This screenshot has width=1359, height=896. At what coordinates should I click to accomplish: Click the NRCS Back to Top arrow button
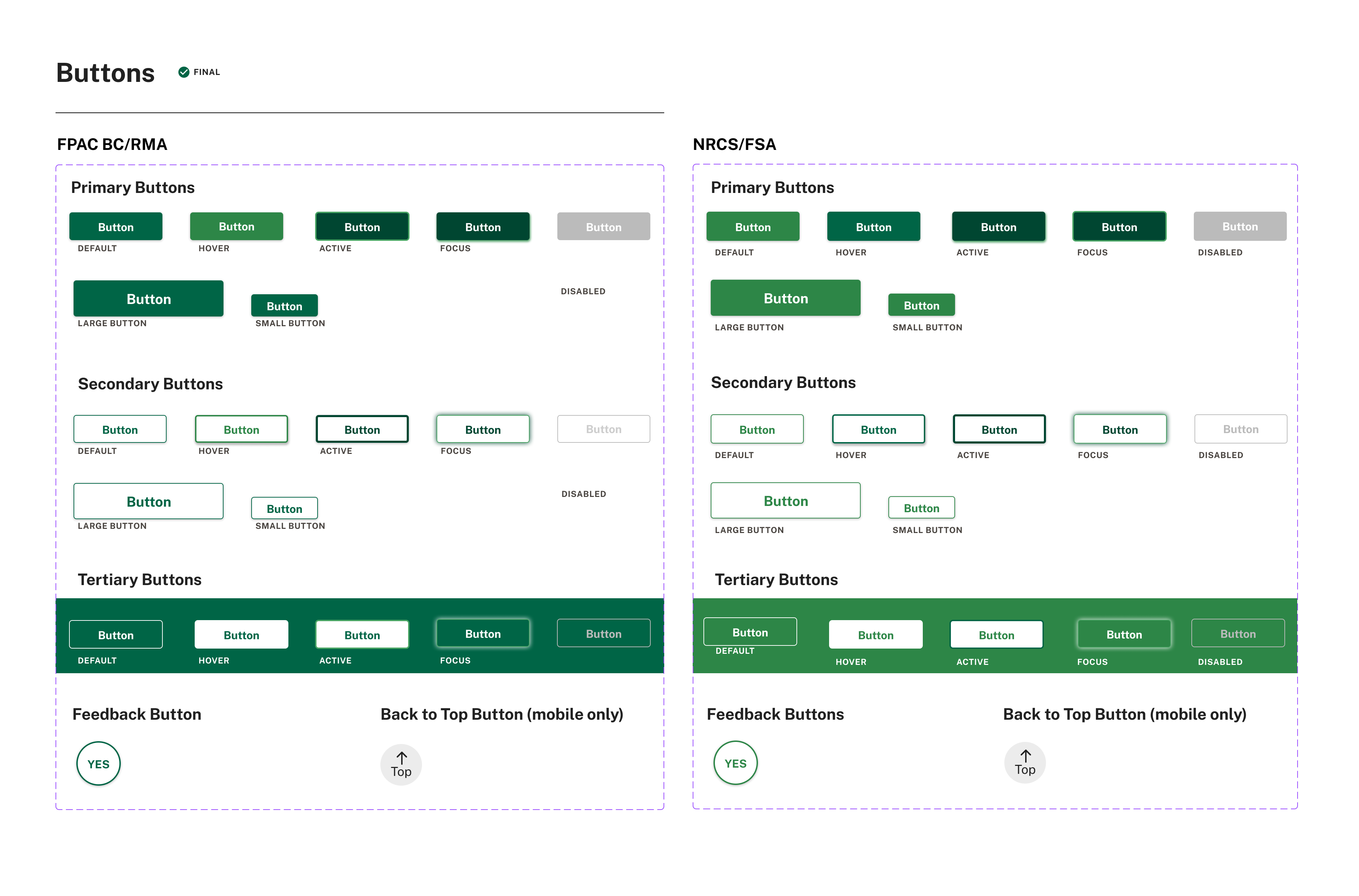tap(1025, 763)
